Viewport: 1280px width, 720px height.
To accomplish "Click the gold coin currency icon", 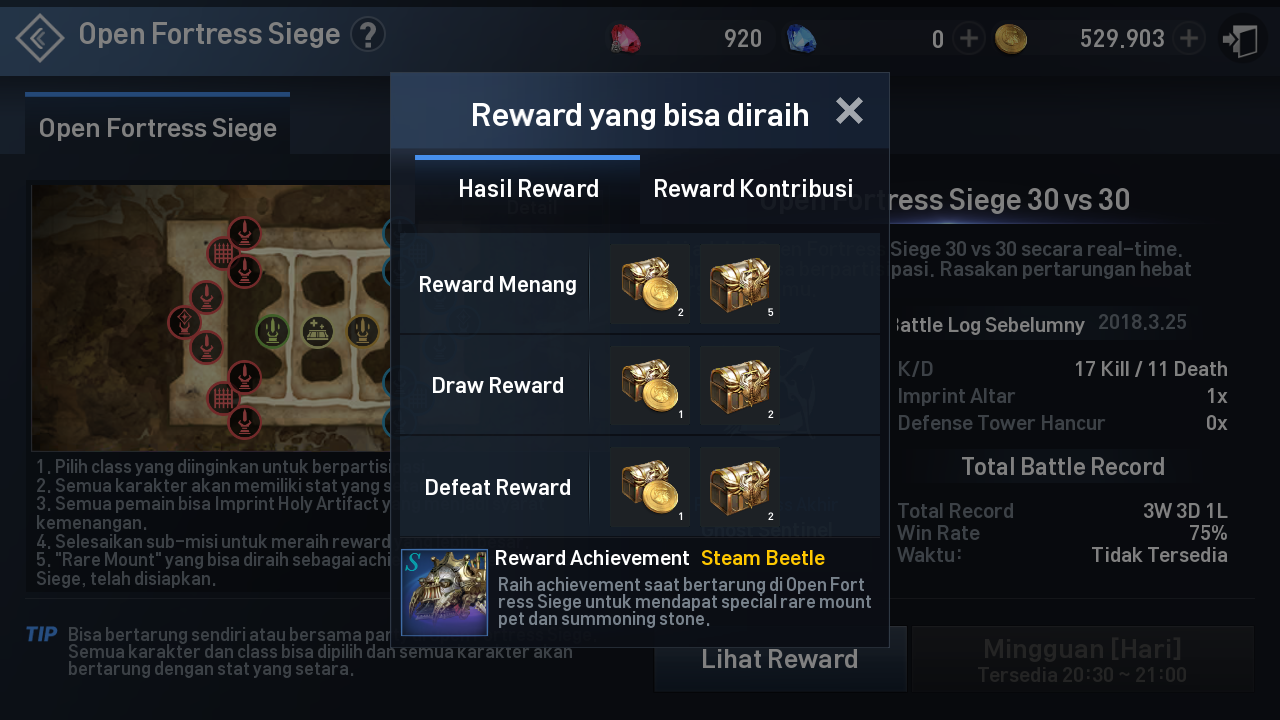I will click(1011, 39).
